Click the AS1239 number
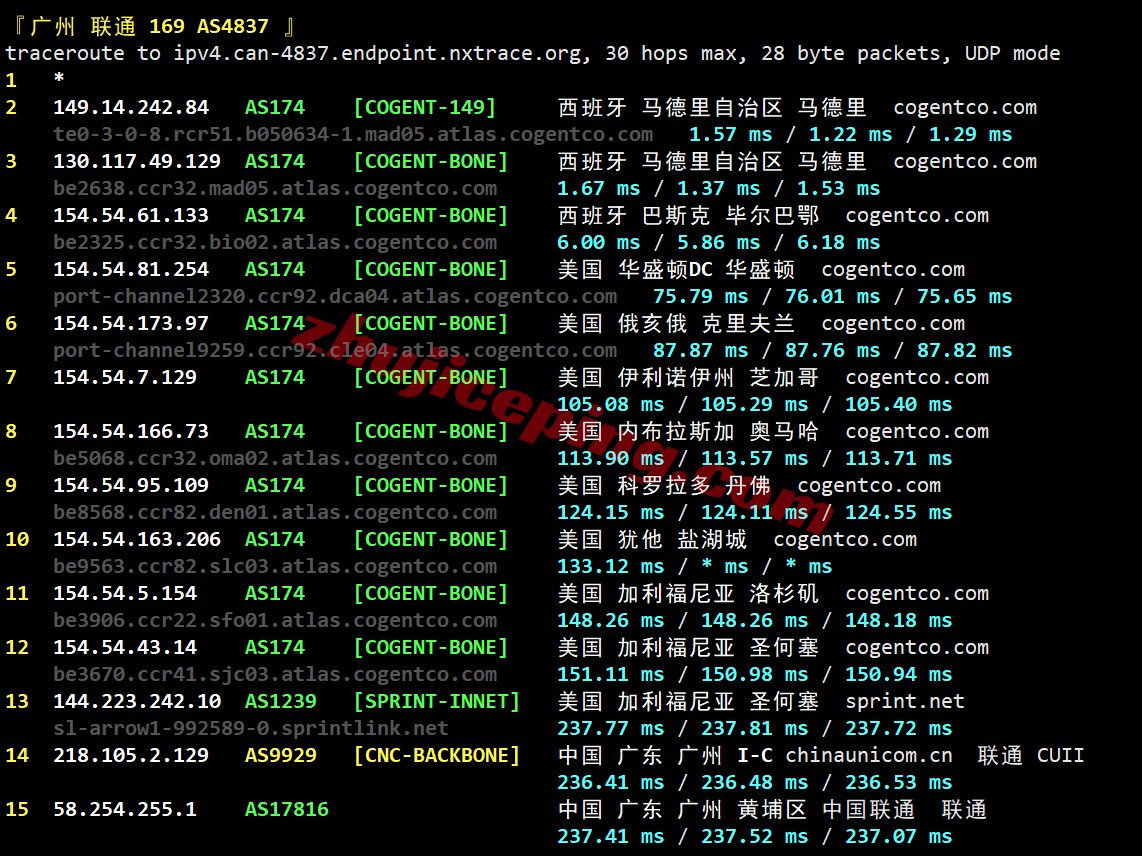This screenshot has width=1142, height=856. [281, 701]
